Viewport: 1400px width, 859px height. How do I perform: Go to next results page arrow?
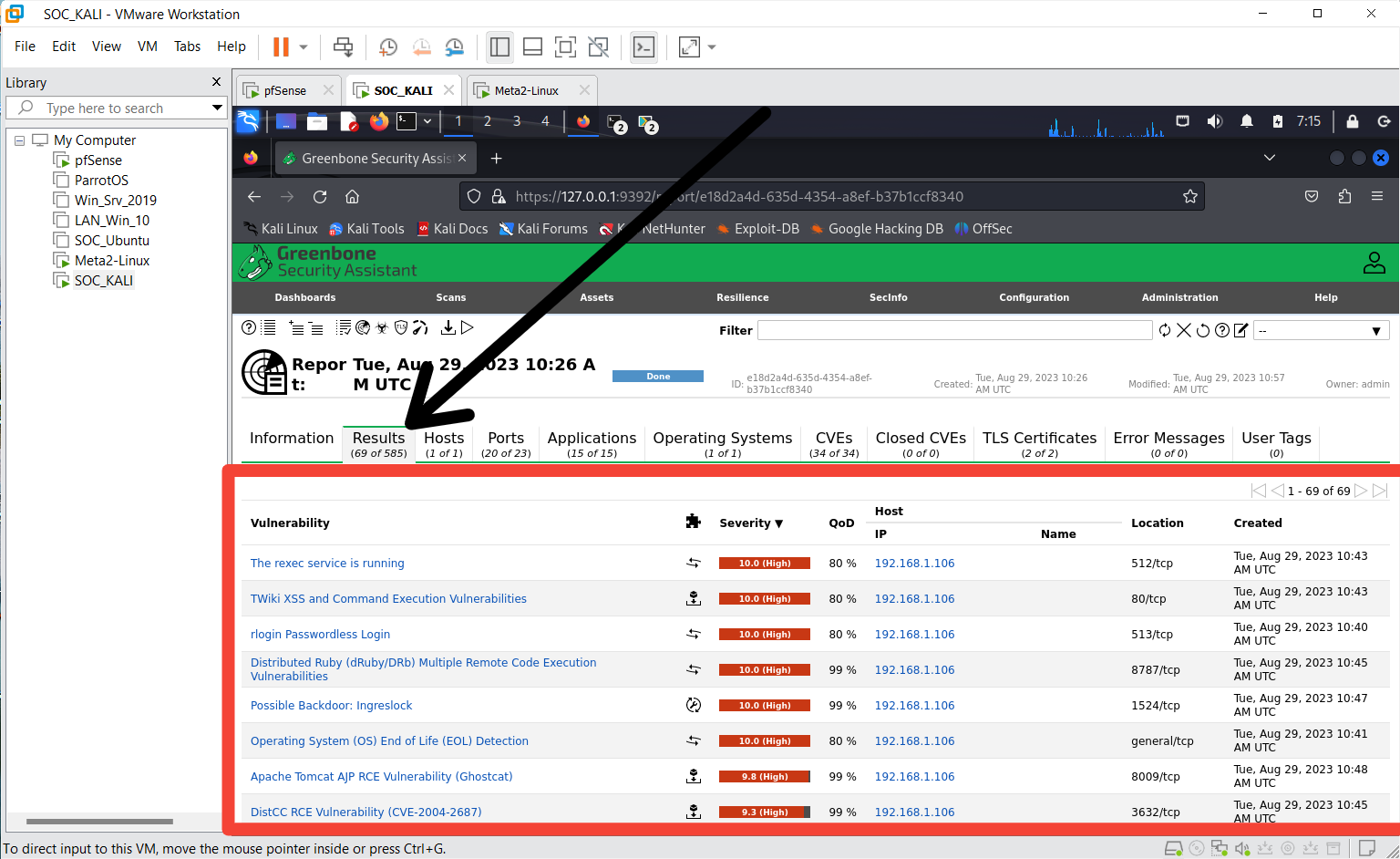(1361, 491)
